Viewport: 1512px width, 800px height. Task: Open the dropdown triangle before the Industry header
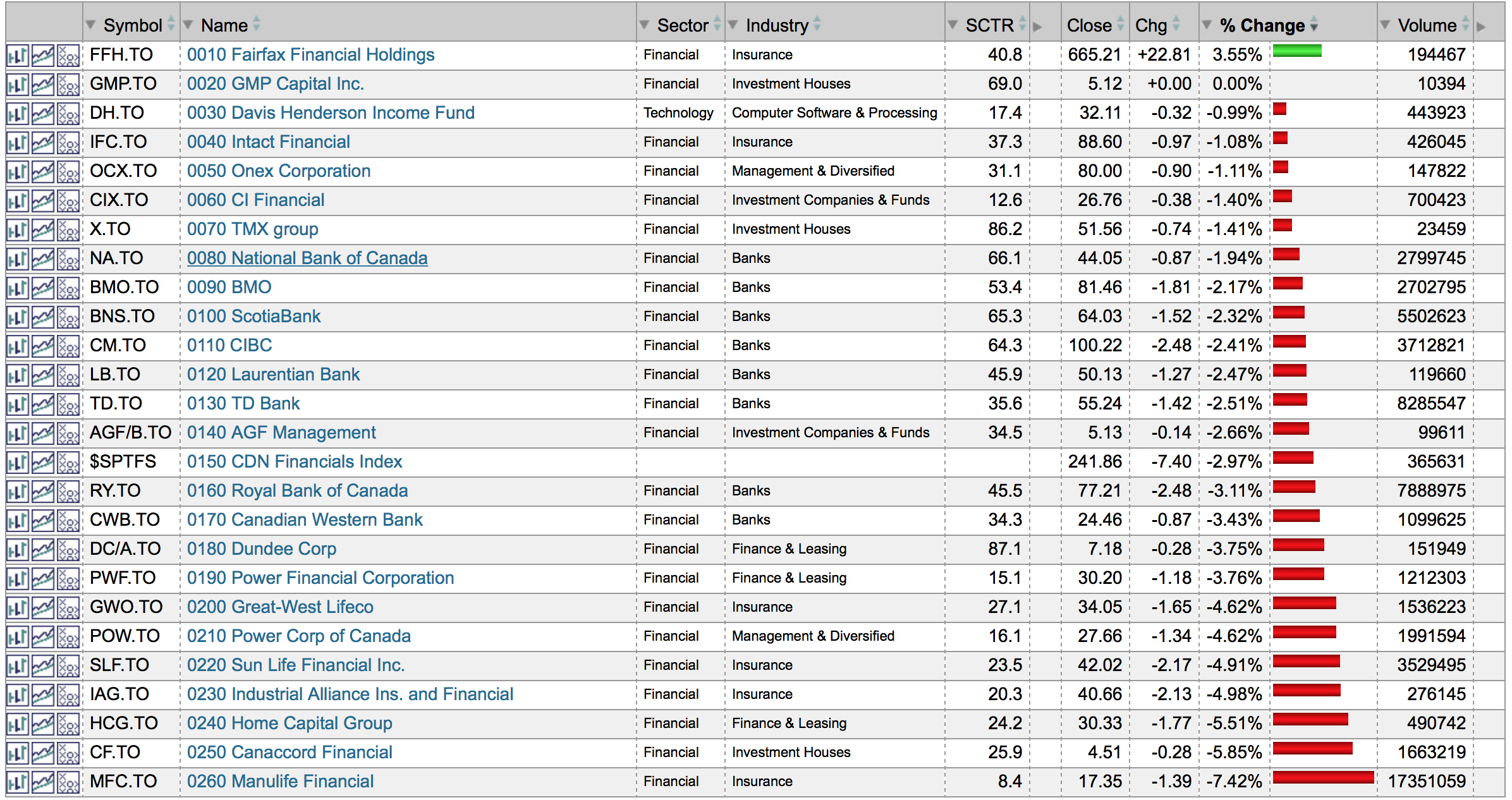(x=733, y=25)
